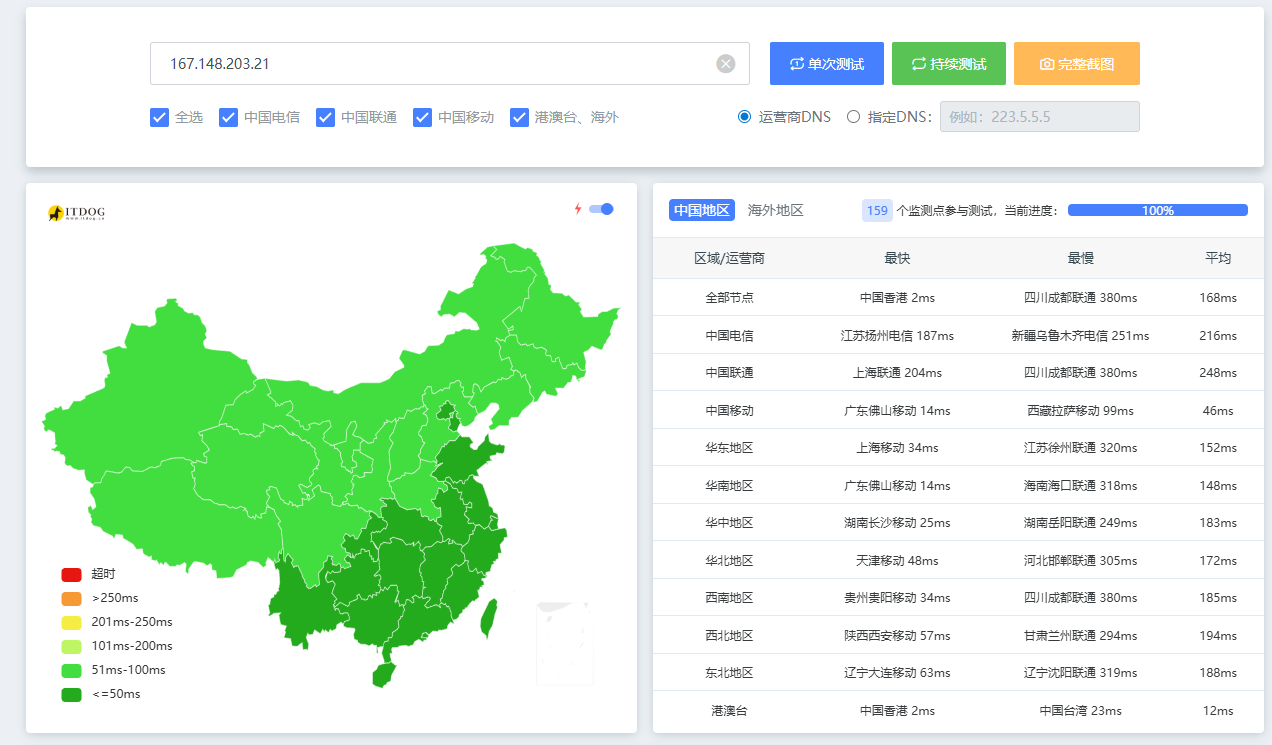Uncheck the 全选 checkbox
This screenshot has width=1272, height=745.
[159, 117]
